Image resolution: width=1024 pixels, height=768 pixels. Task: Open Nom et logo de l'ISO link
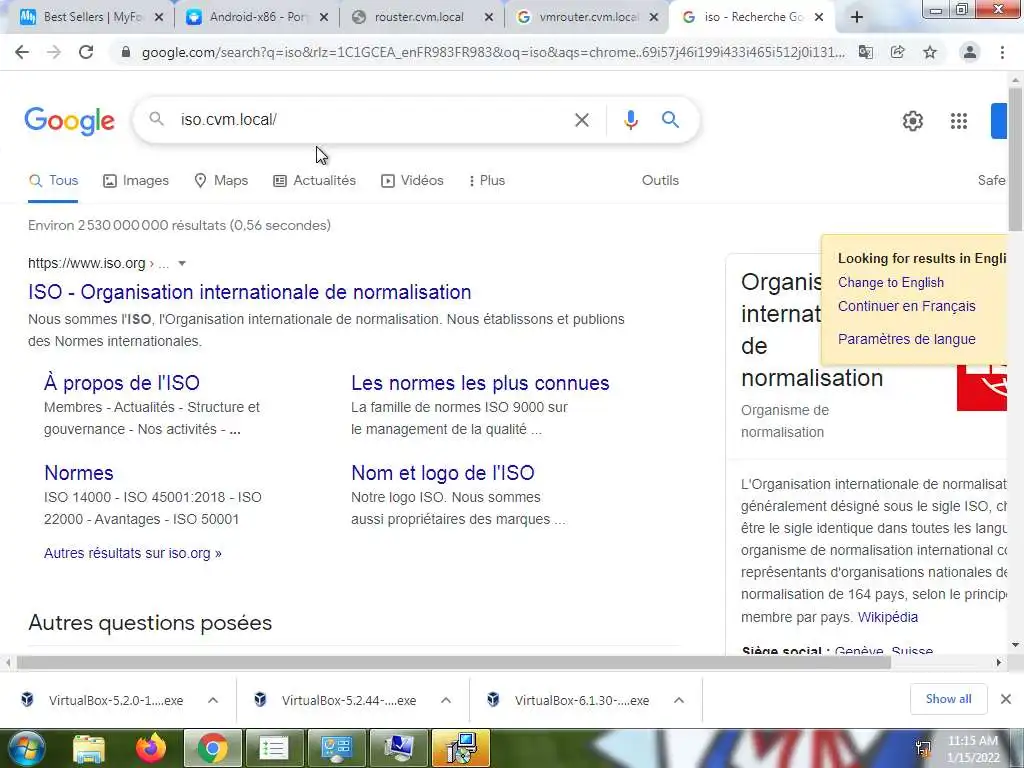(x=443, y=473)
